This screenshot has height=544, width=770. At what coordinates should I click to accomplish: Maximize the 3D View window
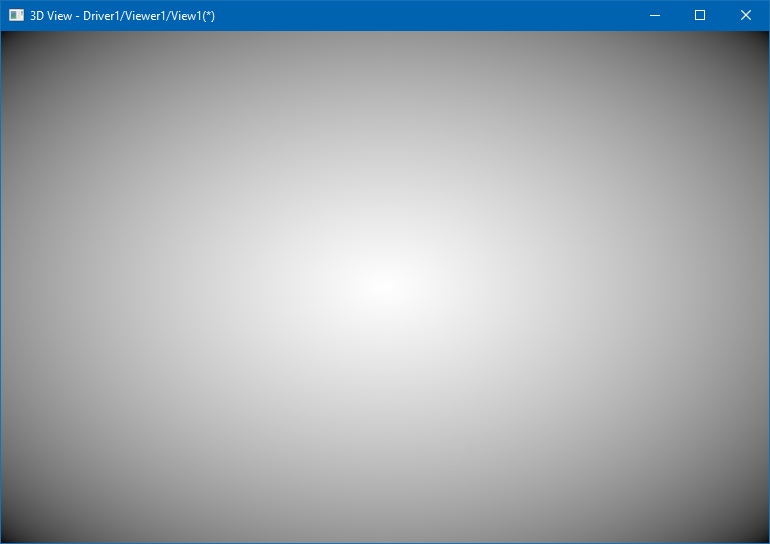coord(700,15)
